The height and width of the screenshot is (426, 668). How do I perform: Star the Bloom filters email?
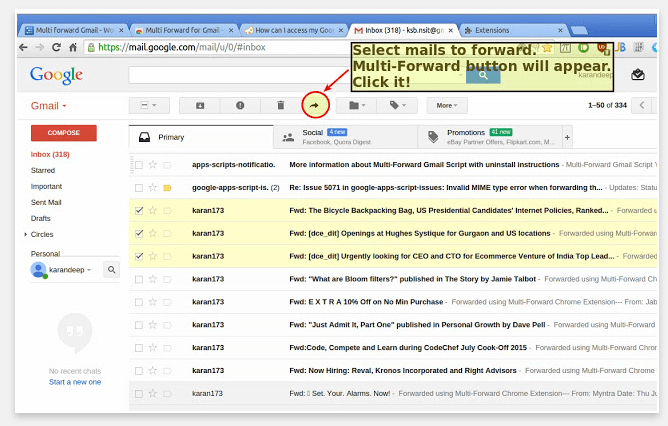pyautogui.click(x=153, y=279)
